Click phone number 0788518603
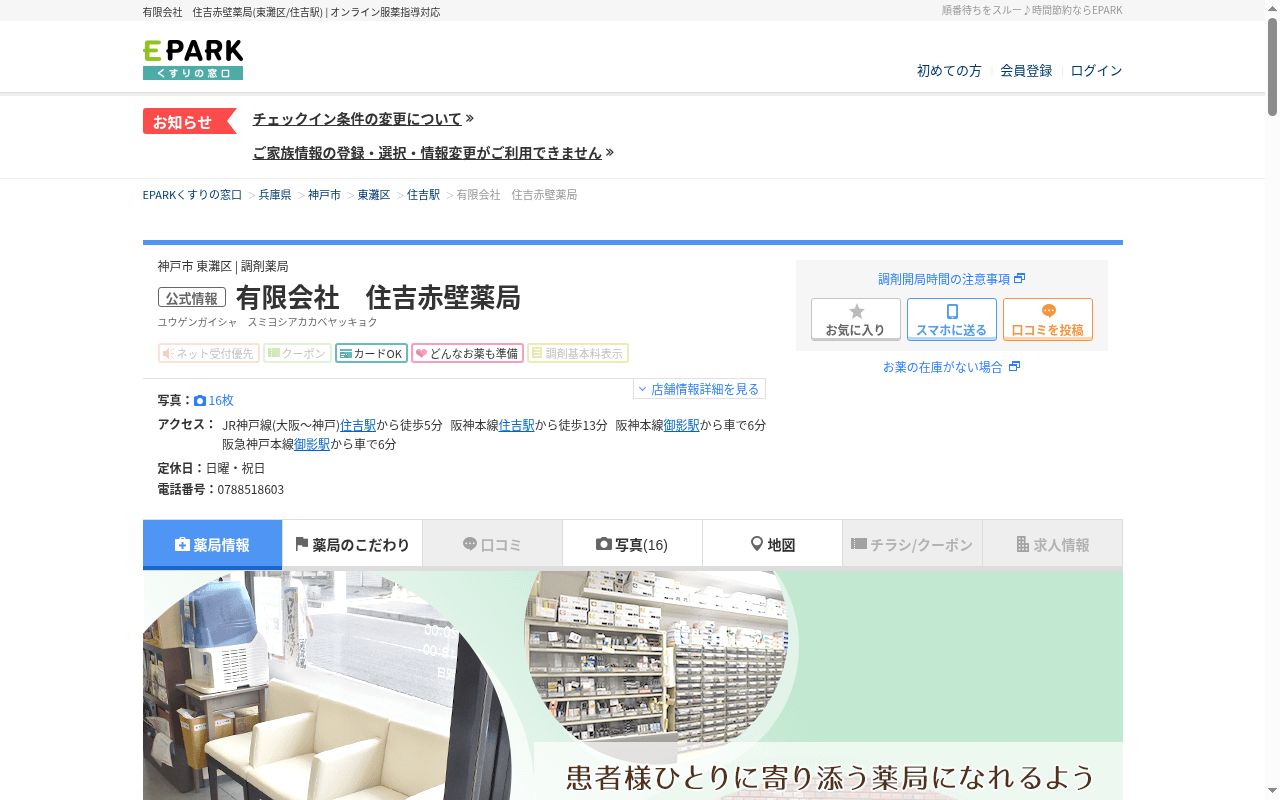This screenshot has width=1280, height=800. click(251, 490)
